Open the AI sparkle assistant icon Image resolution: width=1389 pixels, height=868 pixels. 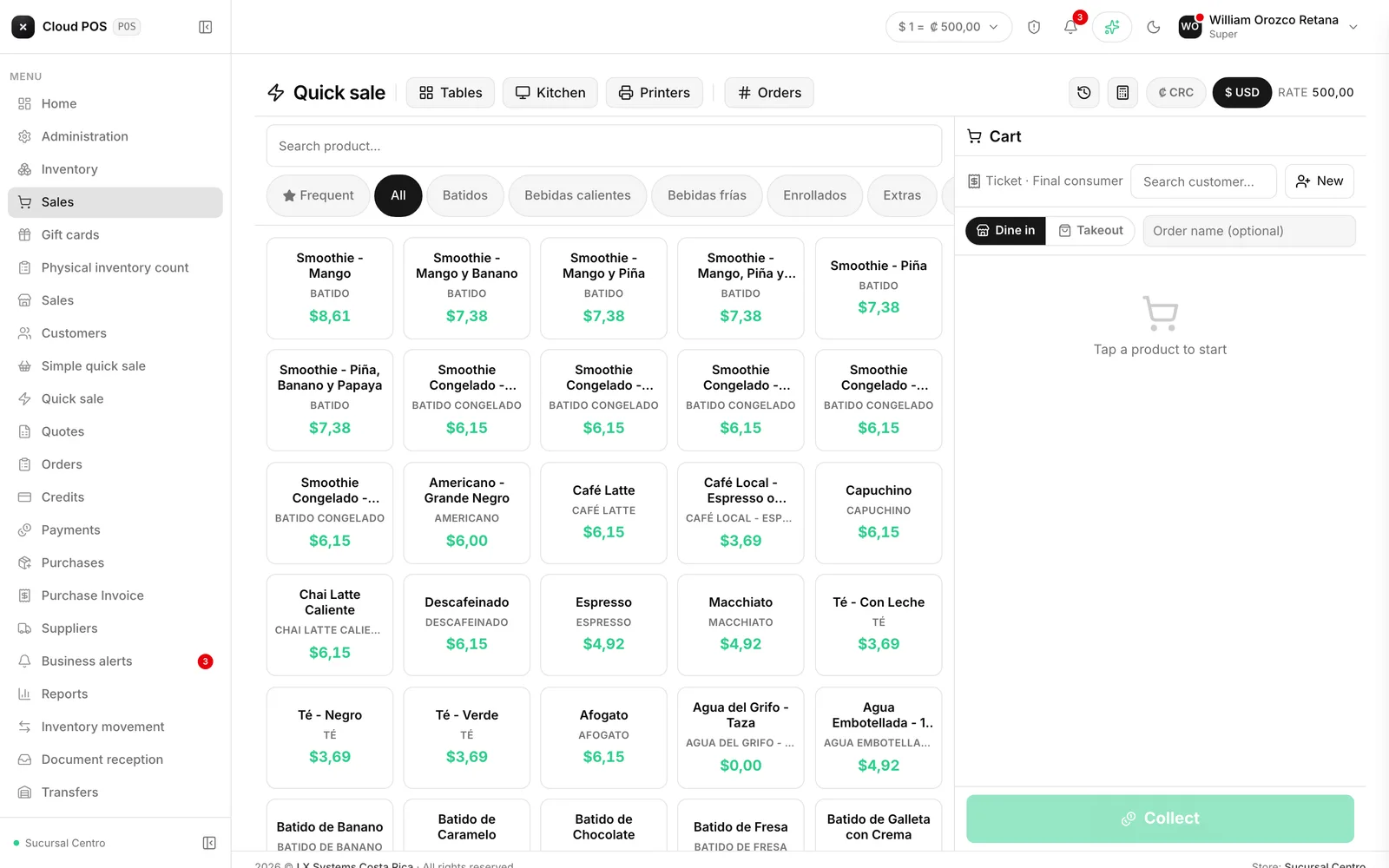coord(1112,27)
